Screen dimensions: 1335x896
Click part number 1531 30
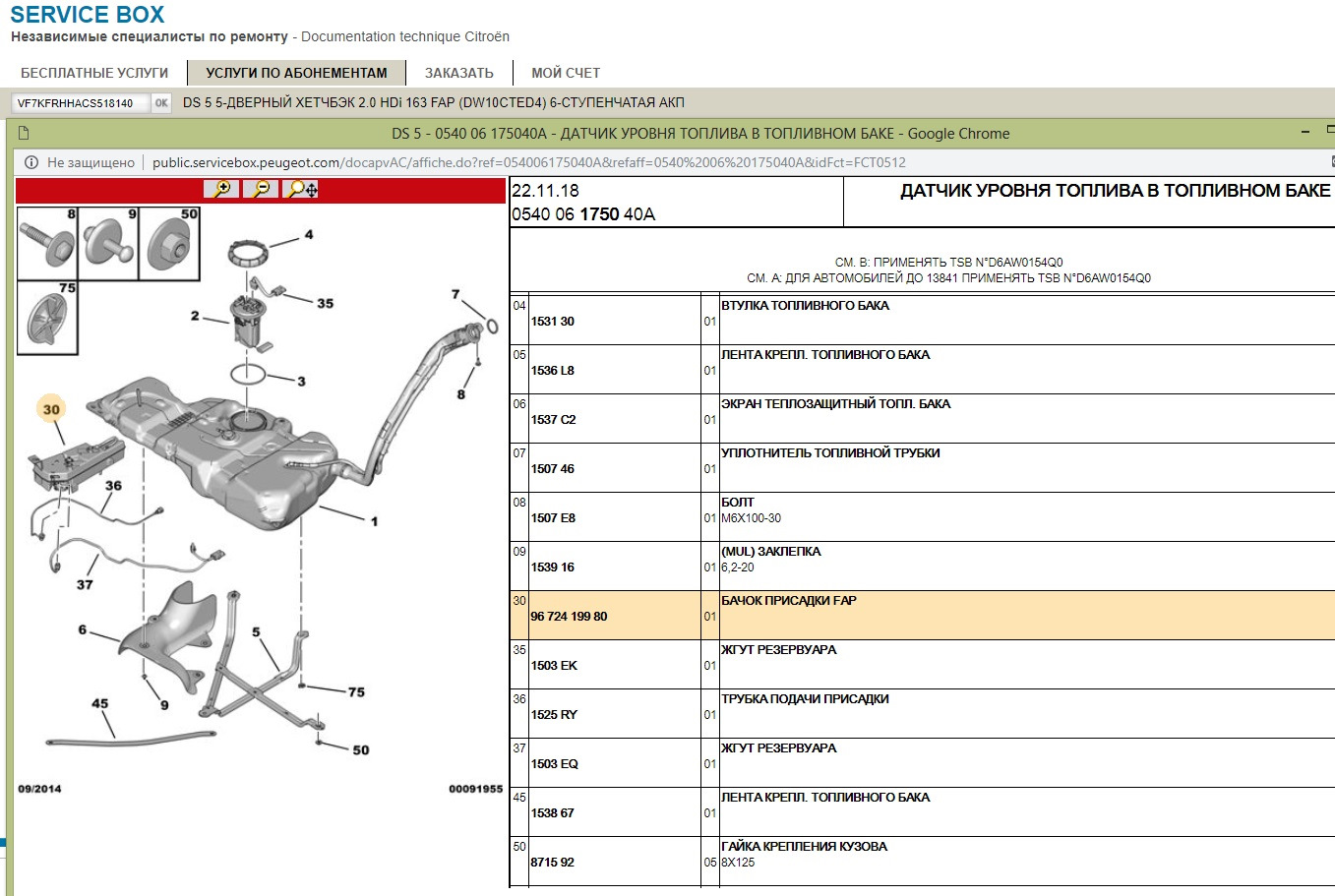point(553,322)
